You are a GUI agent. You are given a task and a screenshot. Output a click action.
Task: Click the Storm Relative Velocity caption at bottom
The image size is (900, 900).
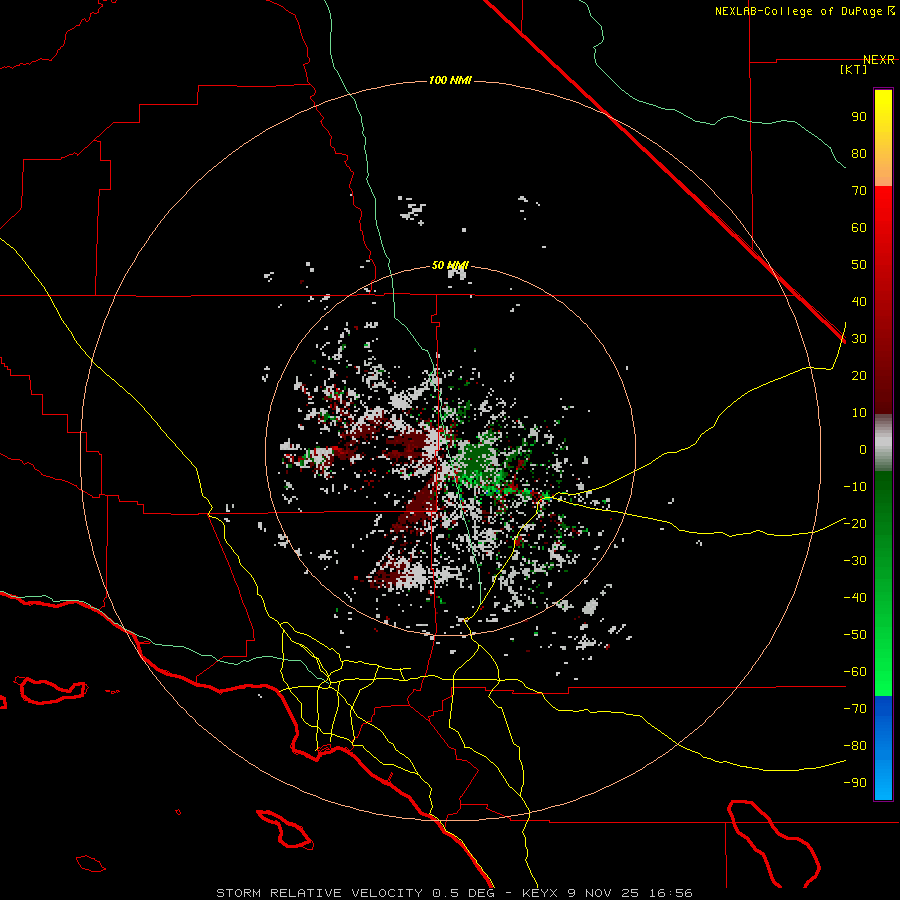tap(454, 893)
